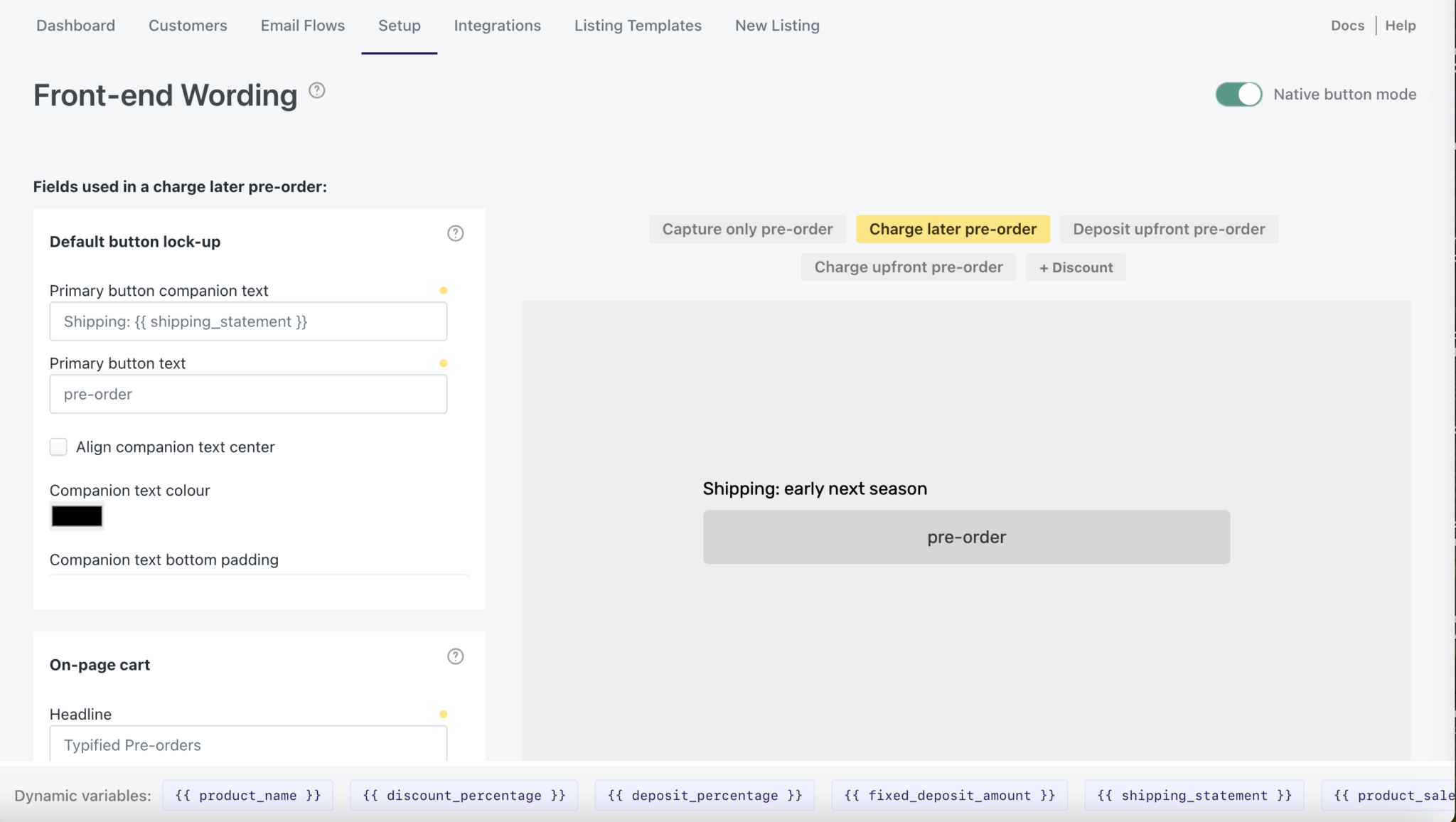Image resolution: width=1456 pixels, height=822 pixels.
Task: Open help for On-page cart section
Action: point(455,656)
